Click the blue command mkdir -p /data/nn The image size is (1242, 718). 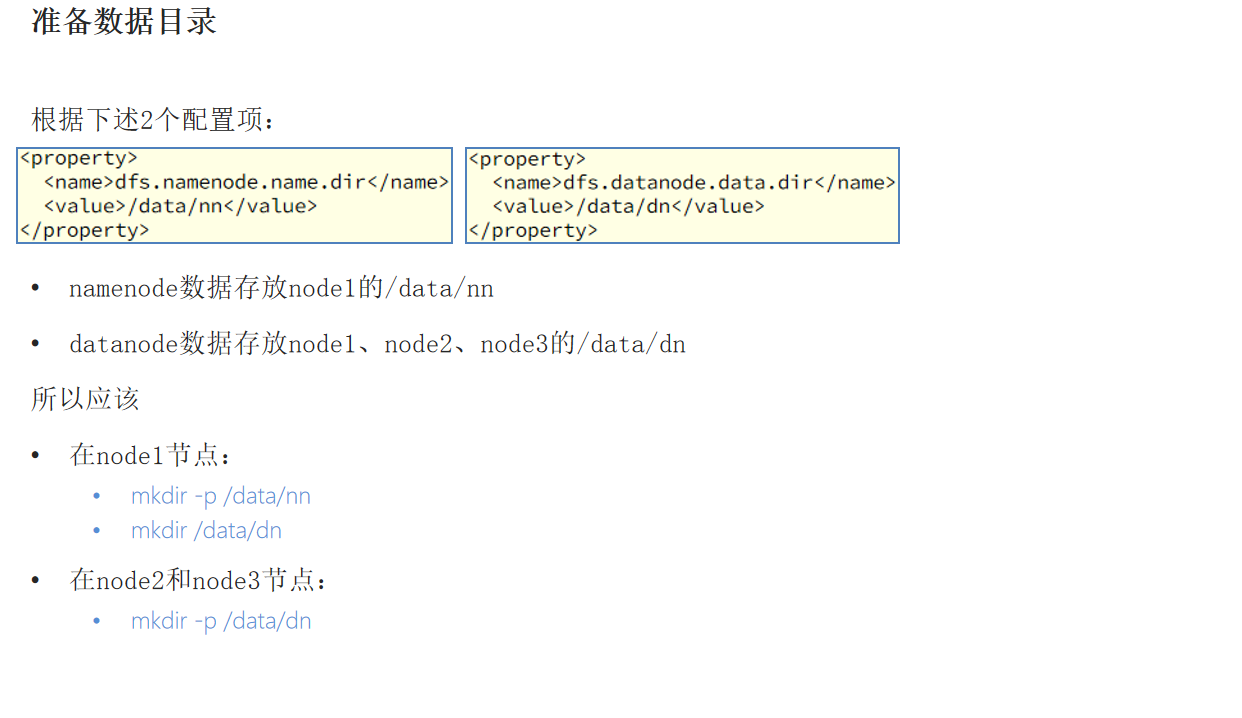[220, 496]
